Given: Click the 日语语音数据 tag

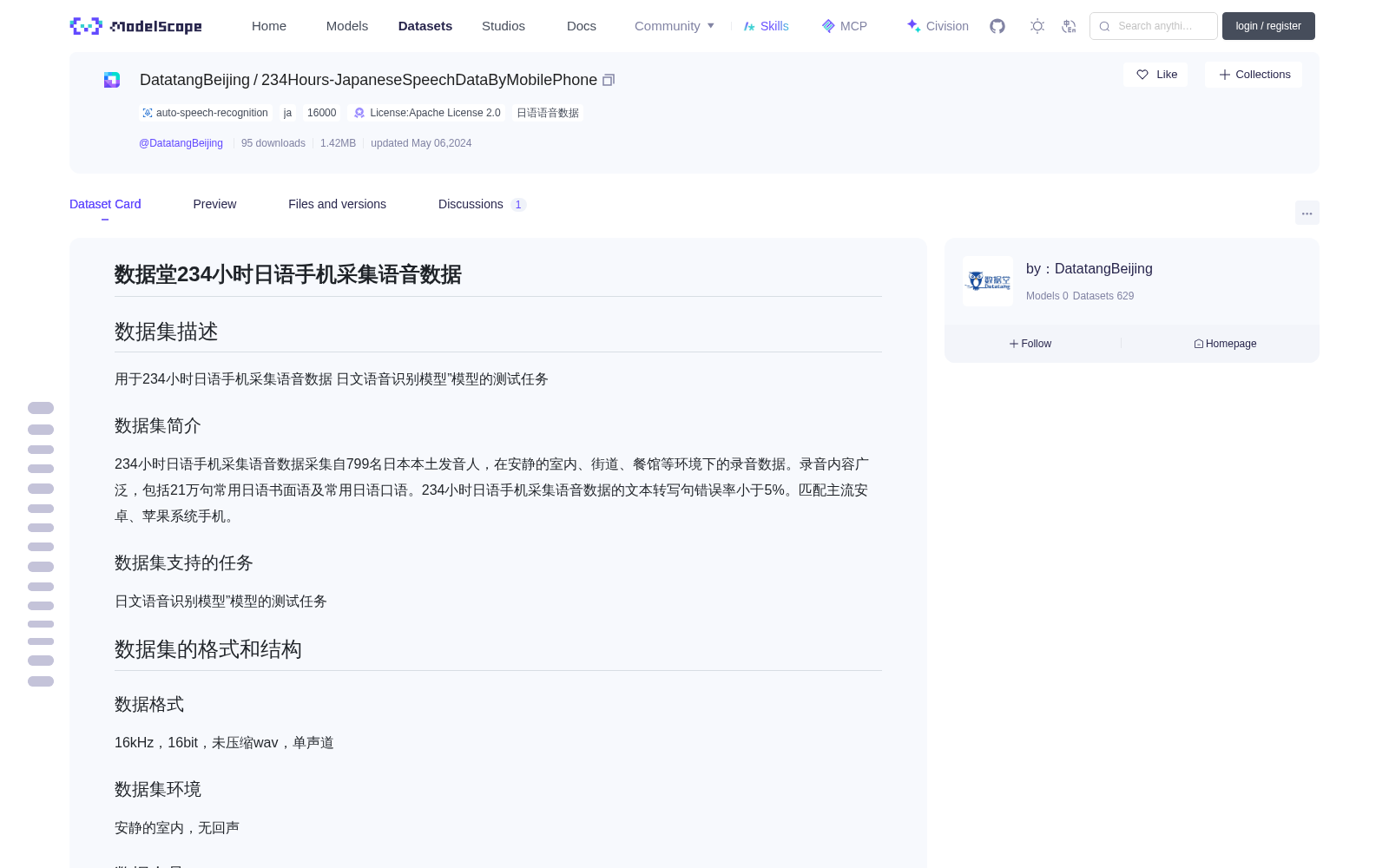Looking at the screenshot, I should click(x=547, y=113).
